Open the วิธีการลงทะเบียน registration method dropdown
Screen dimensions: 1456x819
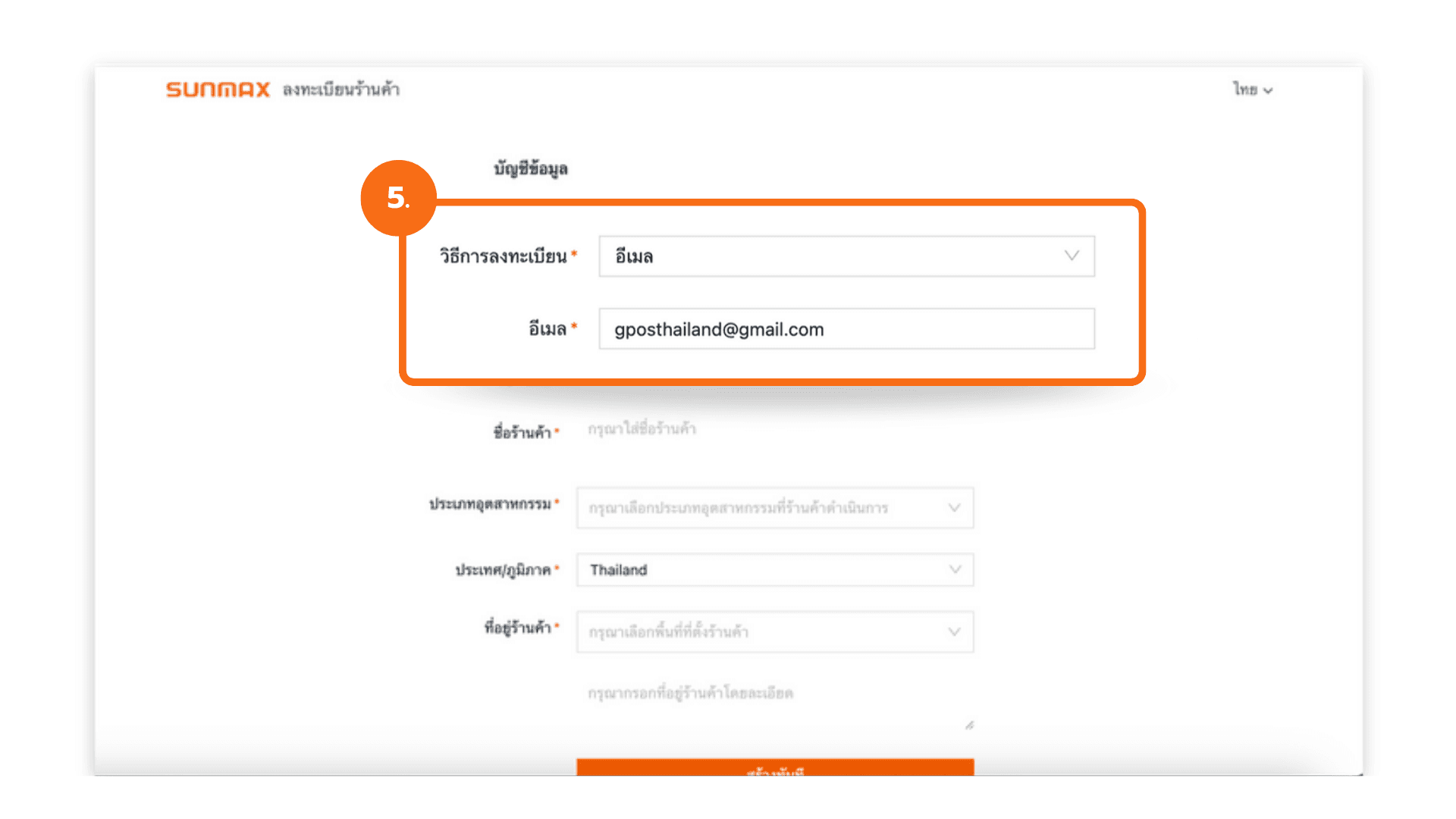(834, 256)
